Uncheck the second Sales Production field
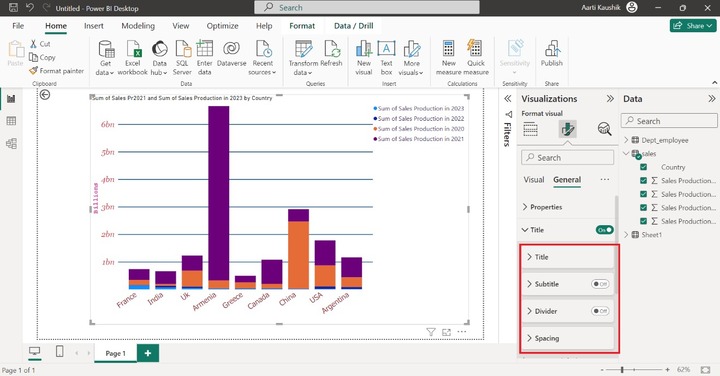Image resolution: width=720 pixels, height=376 pixels. click(x=643, y=194)
